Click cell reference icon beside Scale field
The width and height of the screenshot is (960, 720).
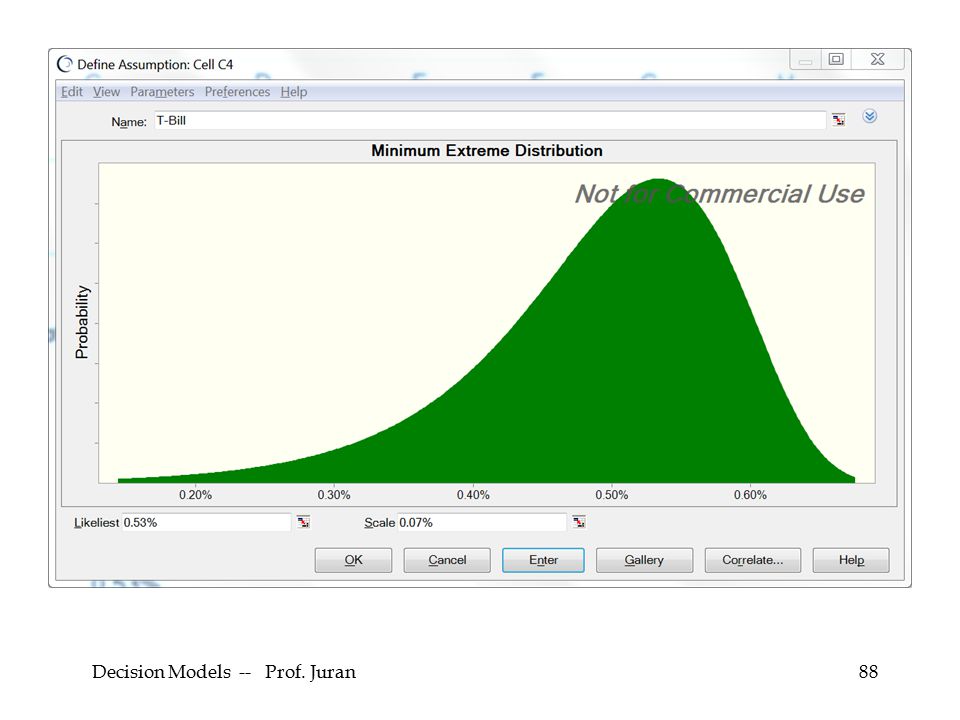(579, 522)
